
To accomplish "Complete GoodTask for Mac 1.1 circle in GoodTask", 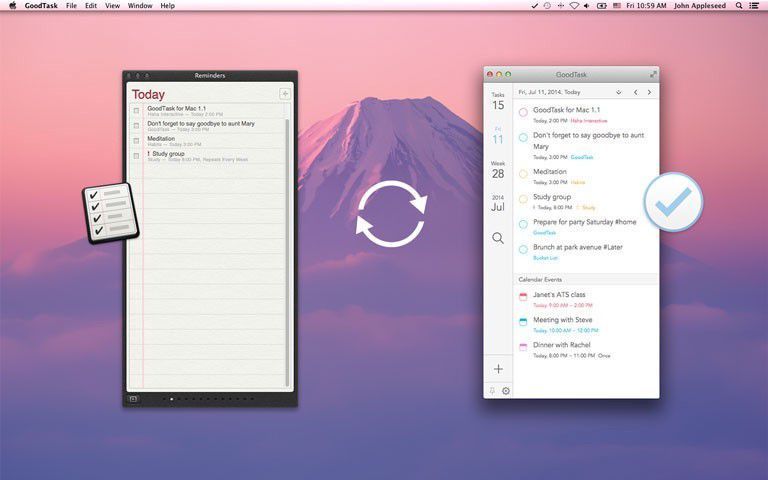I will point(523,112).
